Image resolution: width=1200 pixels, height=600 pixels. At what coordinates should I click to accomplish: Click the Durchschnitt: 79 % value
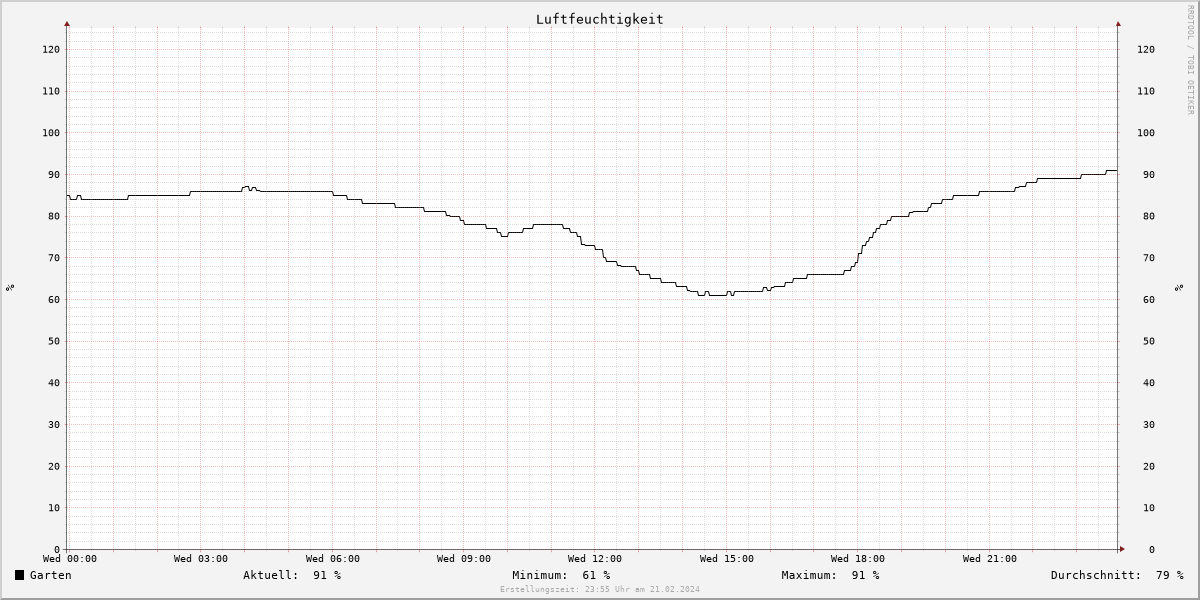1117,575
